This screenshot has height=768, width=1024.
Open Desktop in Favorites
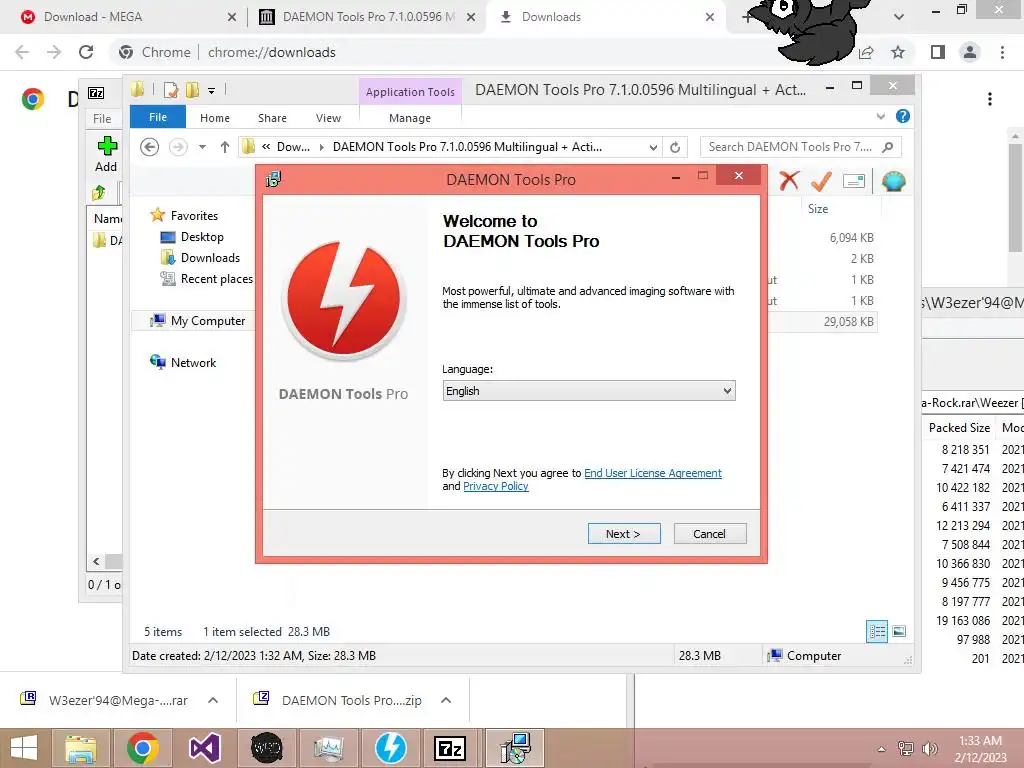202,237
